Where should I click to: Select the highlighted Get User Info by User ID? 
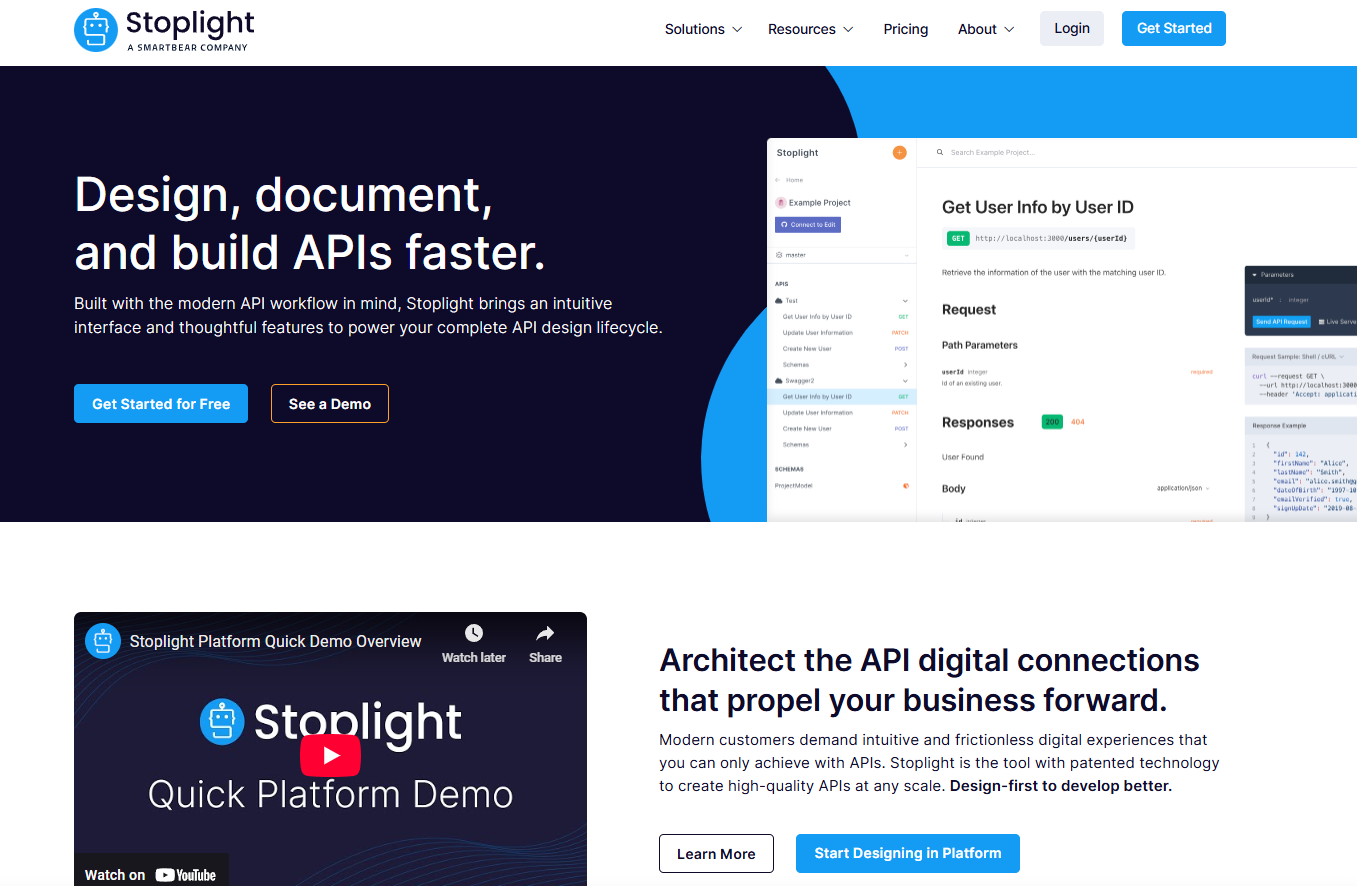(842, 397)
